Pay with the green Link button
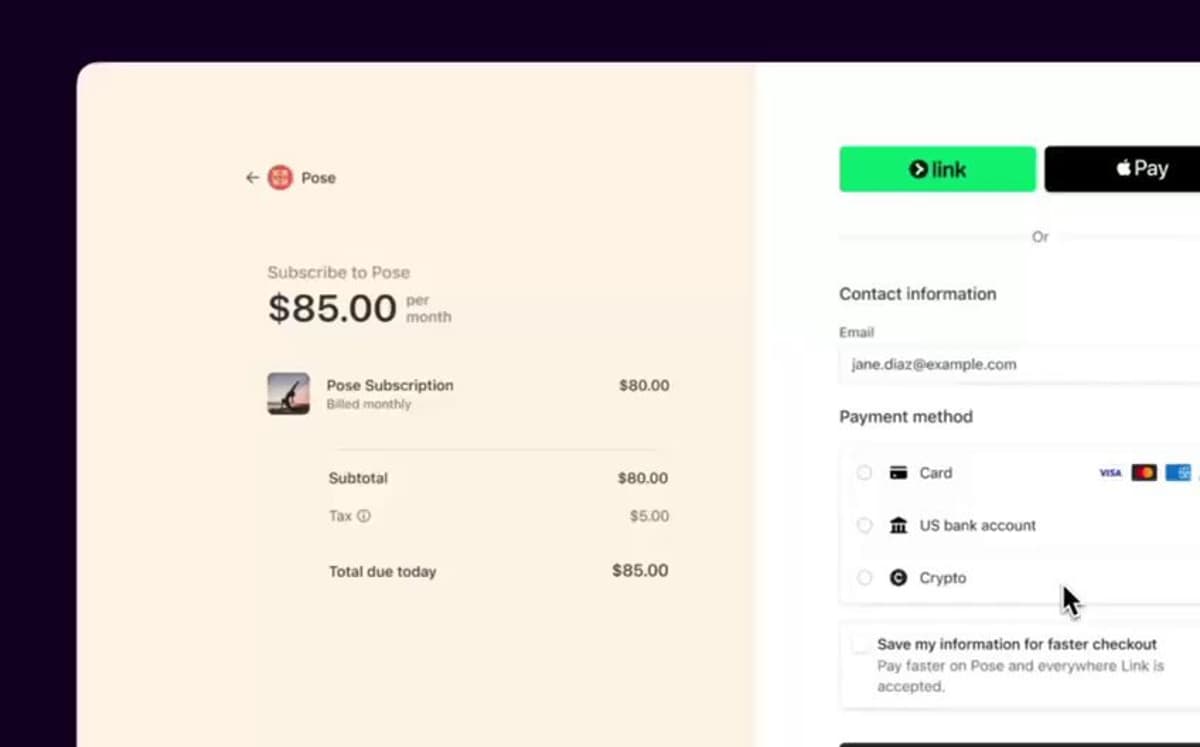 coord(937,169)
